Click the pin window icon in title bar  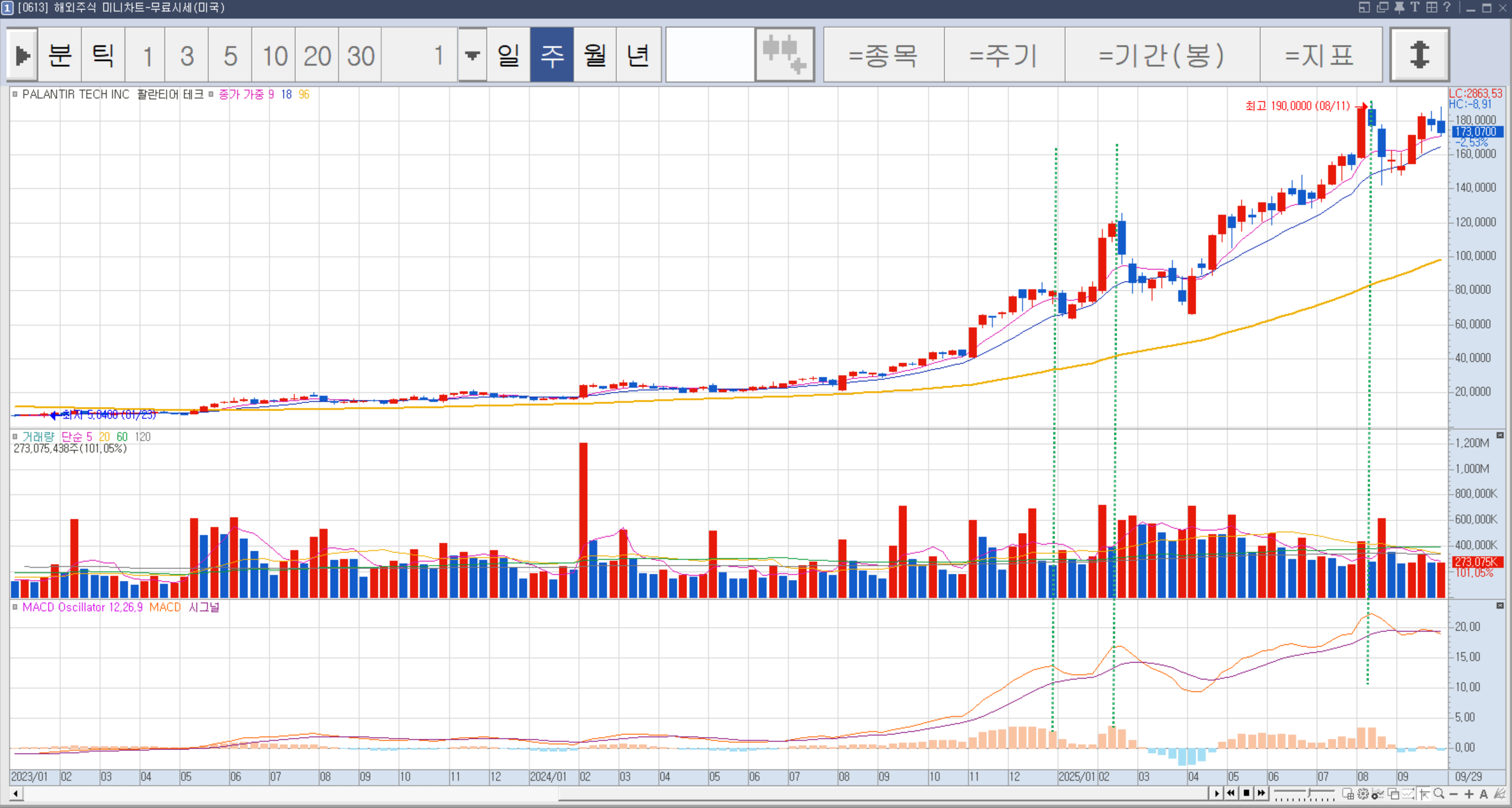coord(1399,8)
